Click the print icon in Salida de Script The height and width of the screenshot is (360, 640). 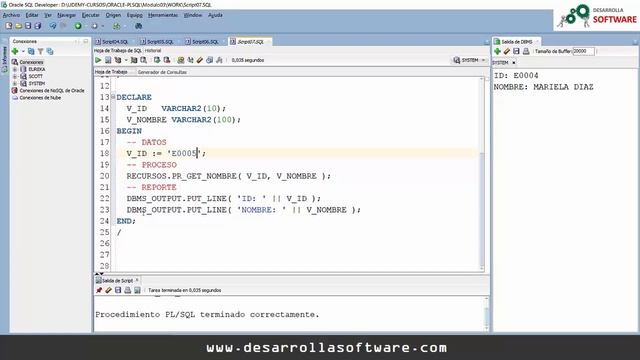tap(127, 290)
